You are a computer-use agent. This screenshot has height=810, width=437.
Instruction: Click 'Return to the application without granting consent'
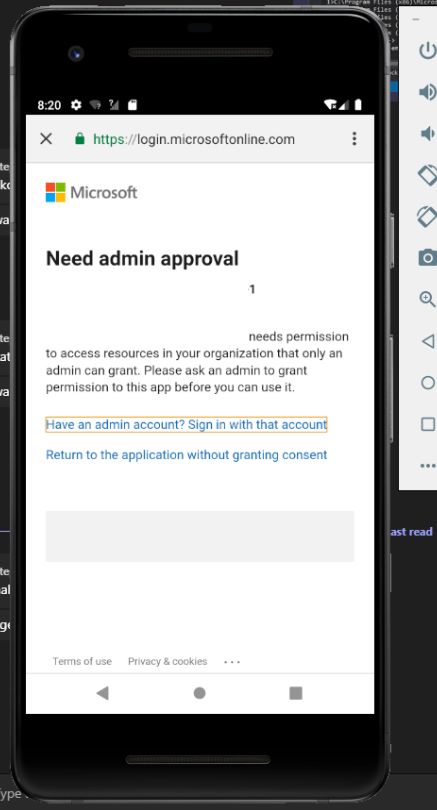tap(186, 455)
